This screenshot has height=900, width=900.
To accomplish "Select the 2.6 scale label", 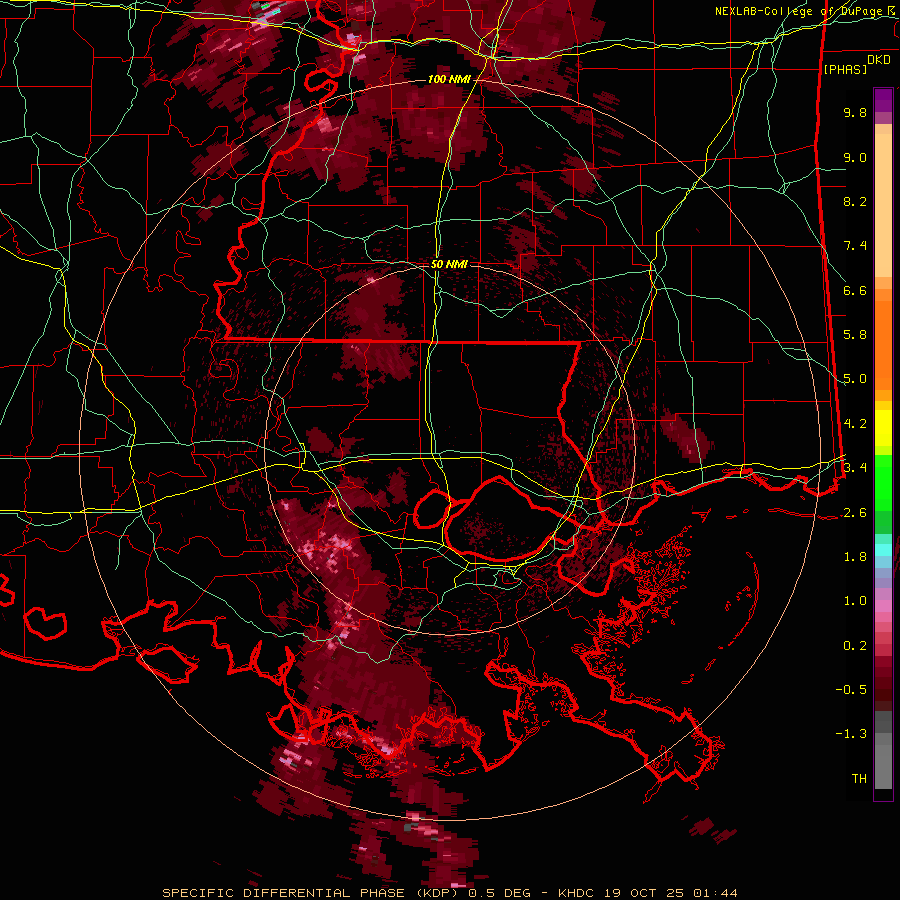I will tap(855, 512).
